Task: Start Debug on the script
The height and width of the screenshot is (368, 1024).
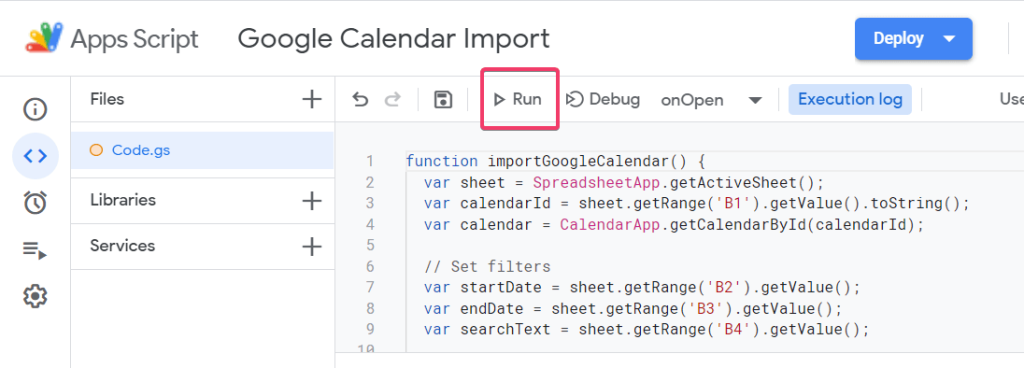Action: [x=603, y=99]
